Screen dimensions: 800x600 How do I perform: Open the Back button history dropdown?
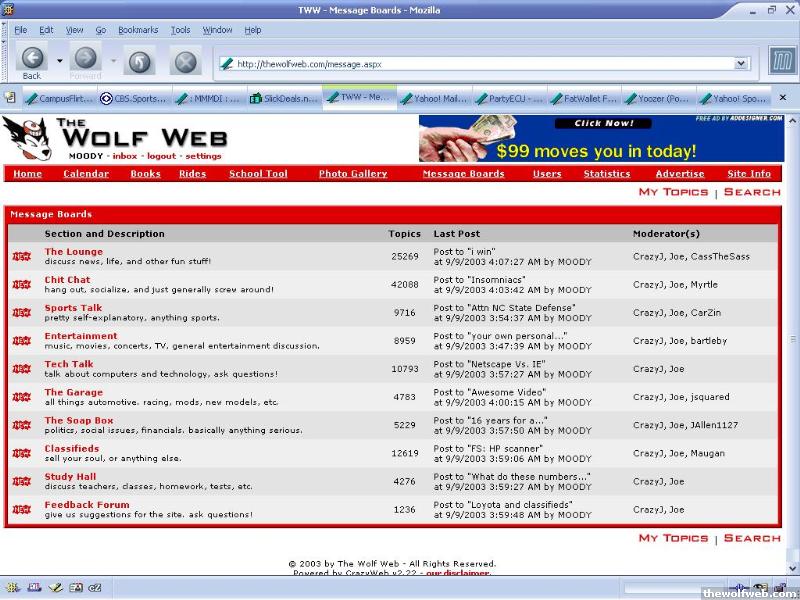tap(60, 62)
